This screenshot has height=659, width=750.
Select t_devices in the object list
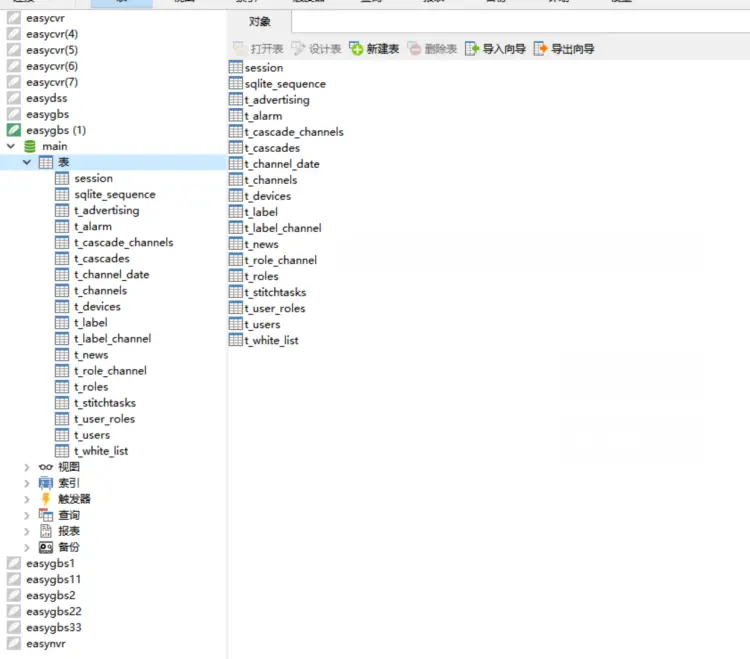(x=268, y=196)
